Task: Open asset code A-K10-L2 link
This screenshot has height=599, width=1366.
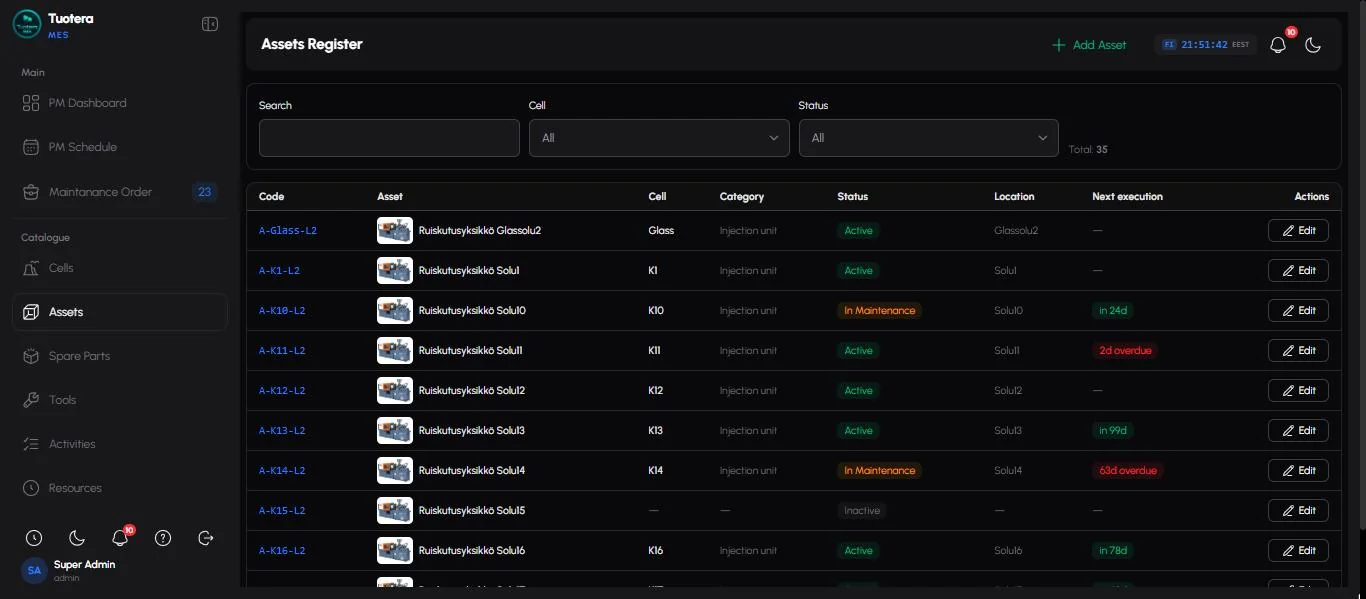Action: [282, 311]
